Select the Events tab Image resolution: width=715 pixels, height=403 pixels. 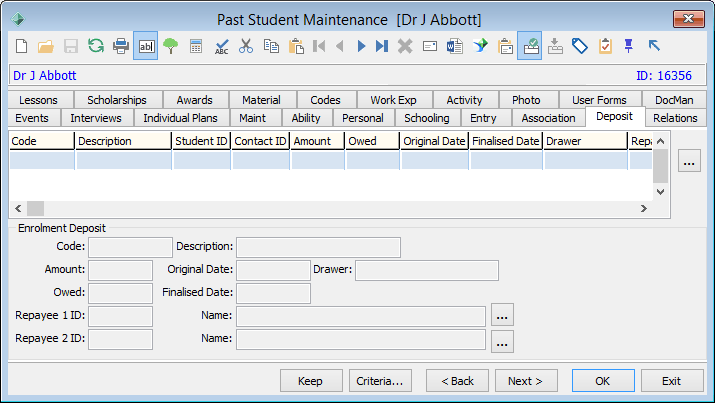point(32,118)
